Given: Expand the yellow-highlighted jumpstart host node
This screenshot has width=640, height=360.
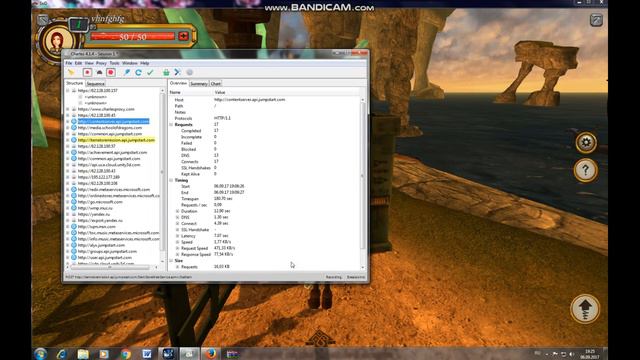Looking at the screenshot, I should coord(68,140).
